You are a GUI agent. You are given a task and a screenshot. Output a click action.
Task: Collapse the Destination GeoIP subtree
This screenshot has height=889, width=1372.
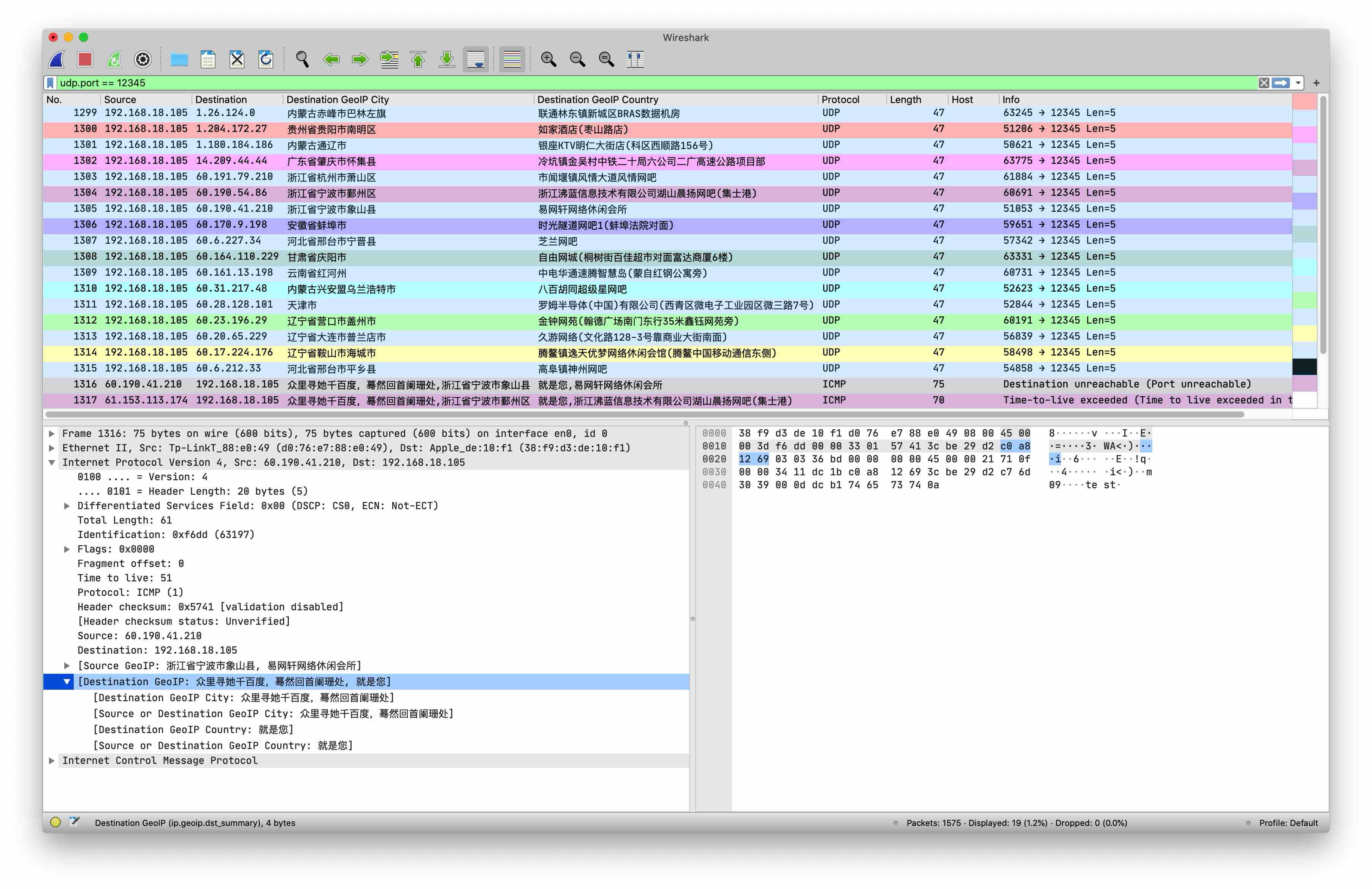[x=67, y=682]
